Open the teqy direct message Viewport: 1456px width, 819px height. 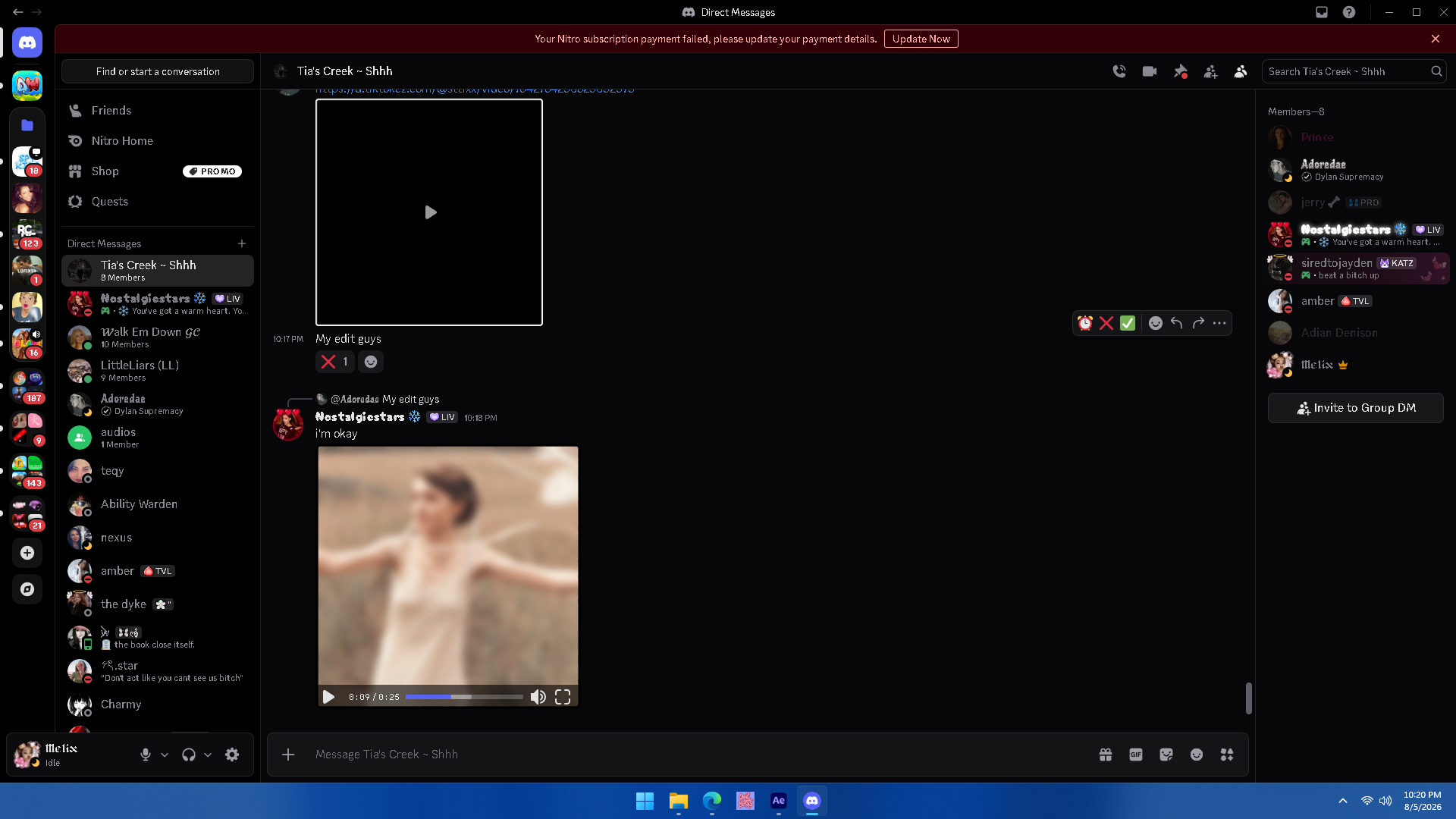[x=158, y=471]
